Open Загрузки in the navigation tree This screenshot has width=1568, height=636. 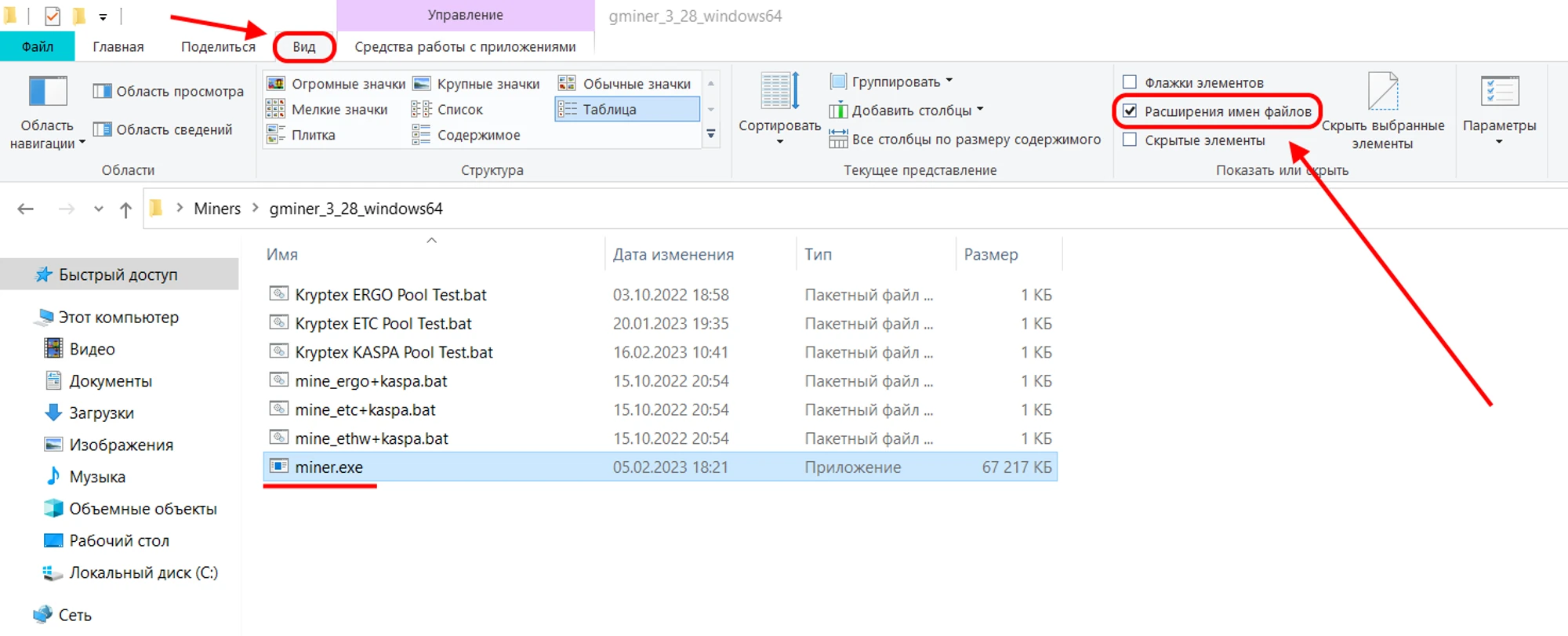pos(101,413)
